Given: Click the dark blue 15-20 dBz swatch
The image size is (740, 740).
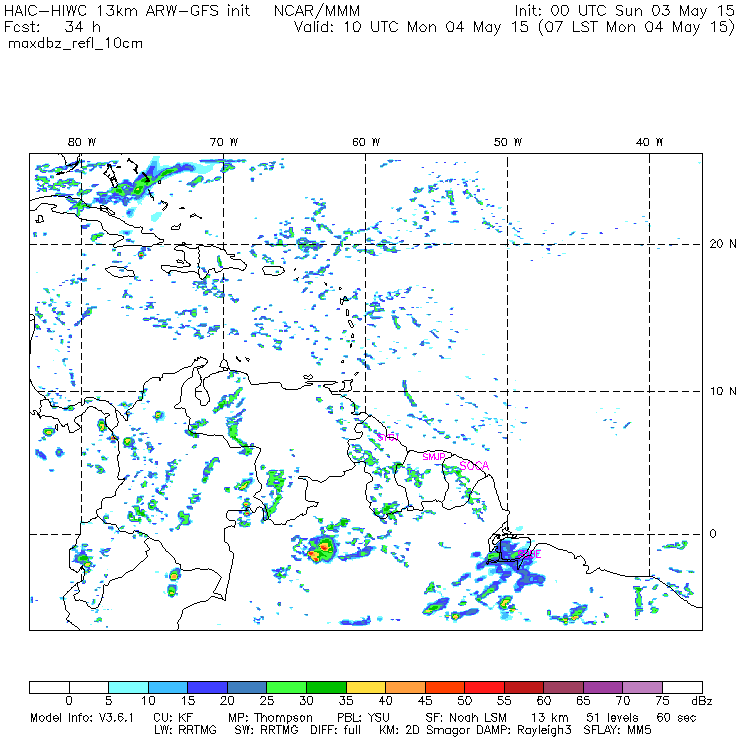Looking at the screenshot, I should (x=207, y=687).
